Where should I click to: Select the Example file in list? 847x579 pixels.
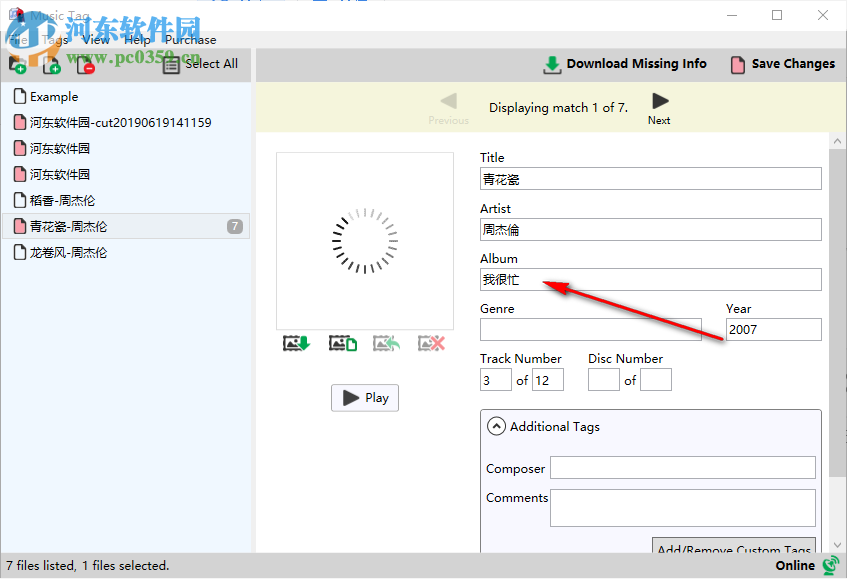[126, 97]
